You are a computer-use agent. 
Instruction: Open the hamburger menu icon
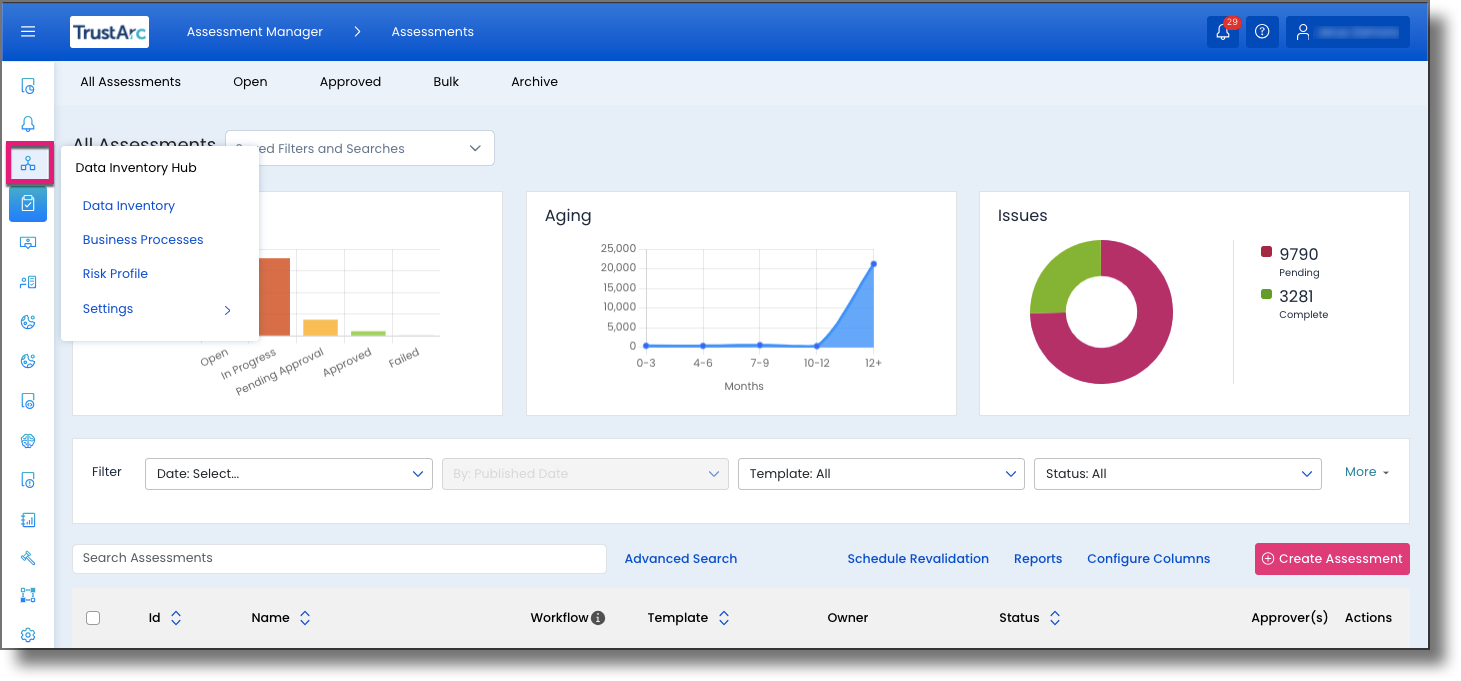[x=28, y=32]
